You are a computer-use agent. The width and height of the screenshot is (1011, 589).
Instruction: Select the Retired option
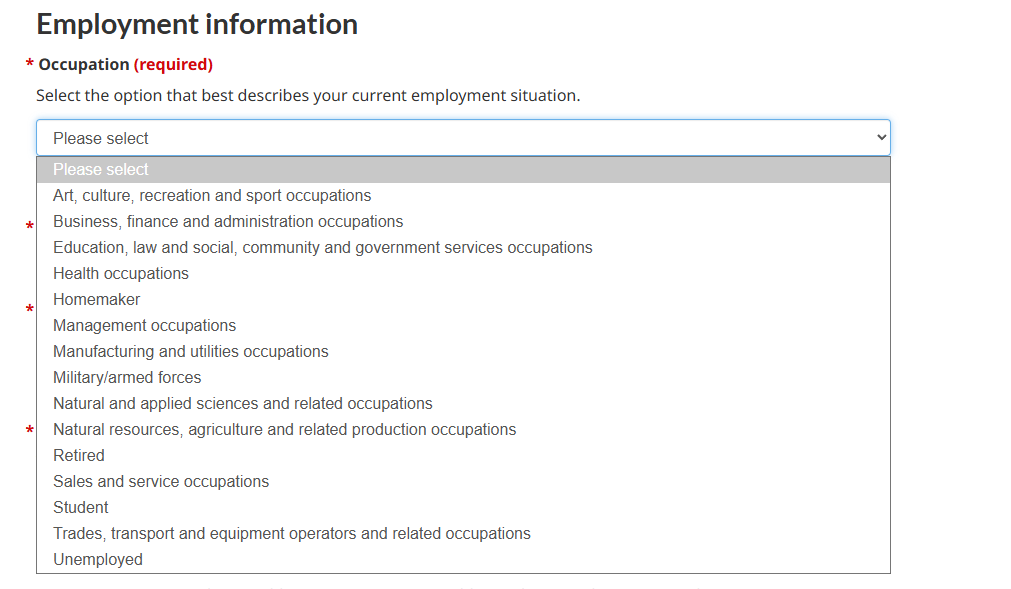(463, 456)
